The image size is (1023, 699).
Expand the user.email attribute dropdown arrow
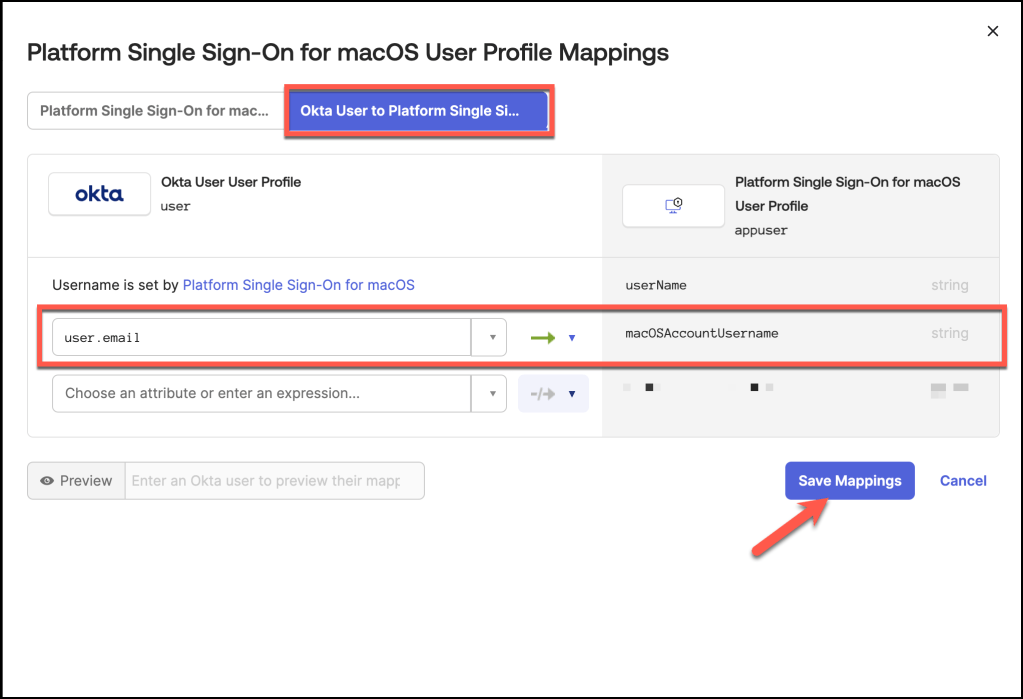coord(491,338)
